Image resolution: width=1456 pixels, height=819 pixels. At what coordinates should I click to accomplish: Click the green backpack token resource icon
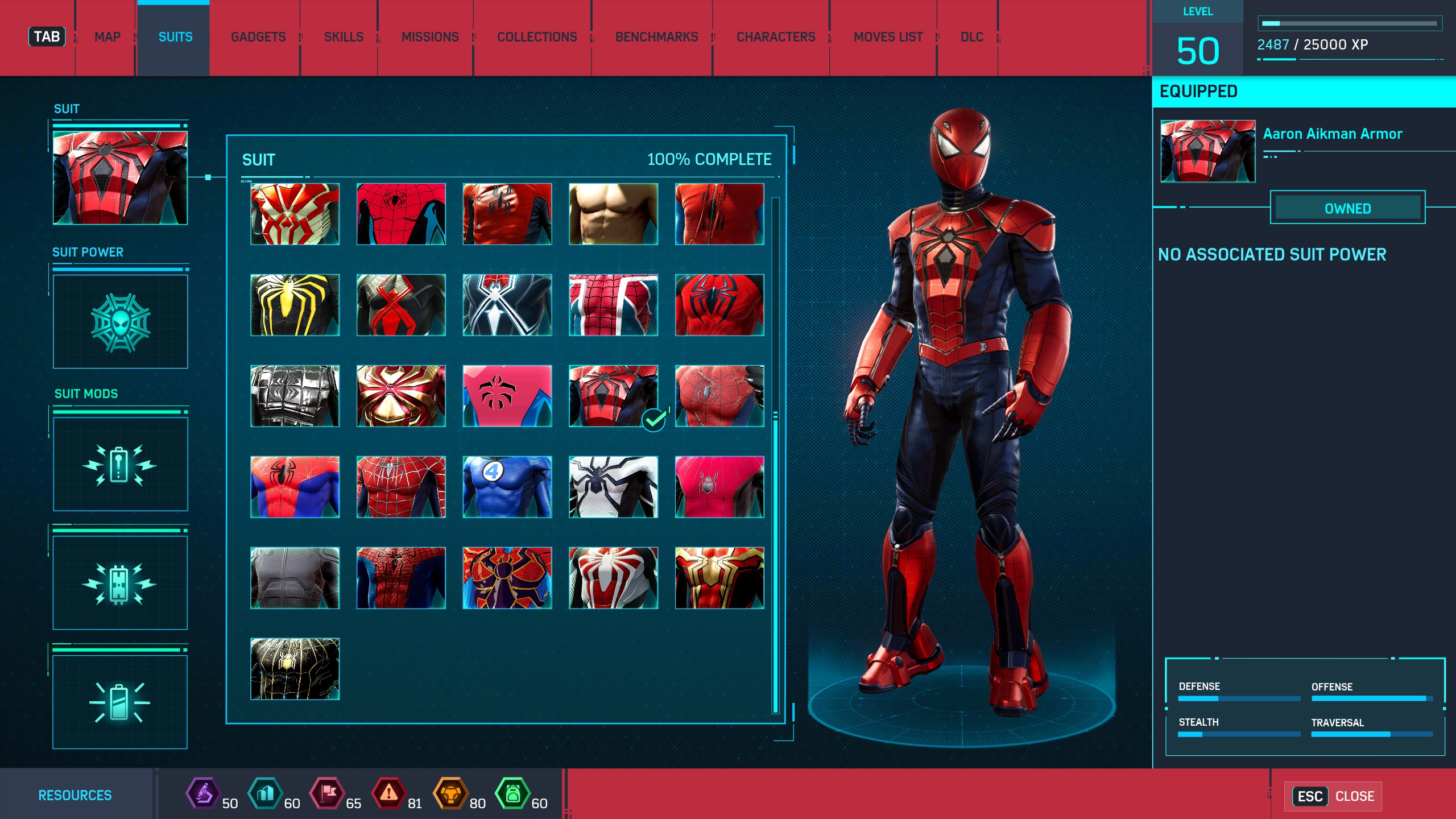pos(512,793)
